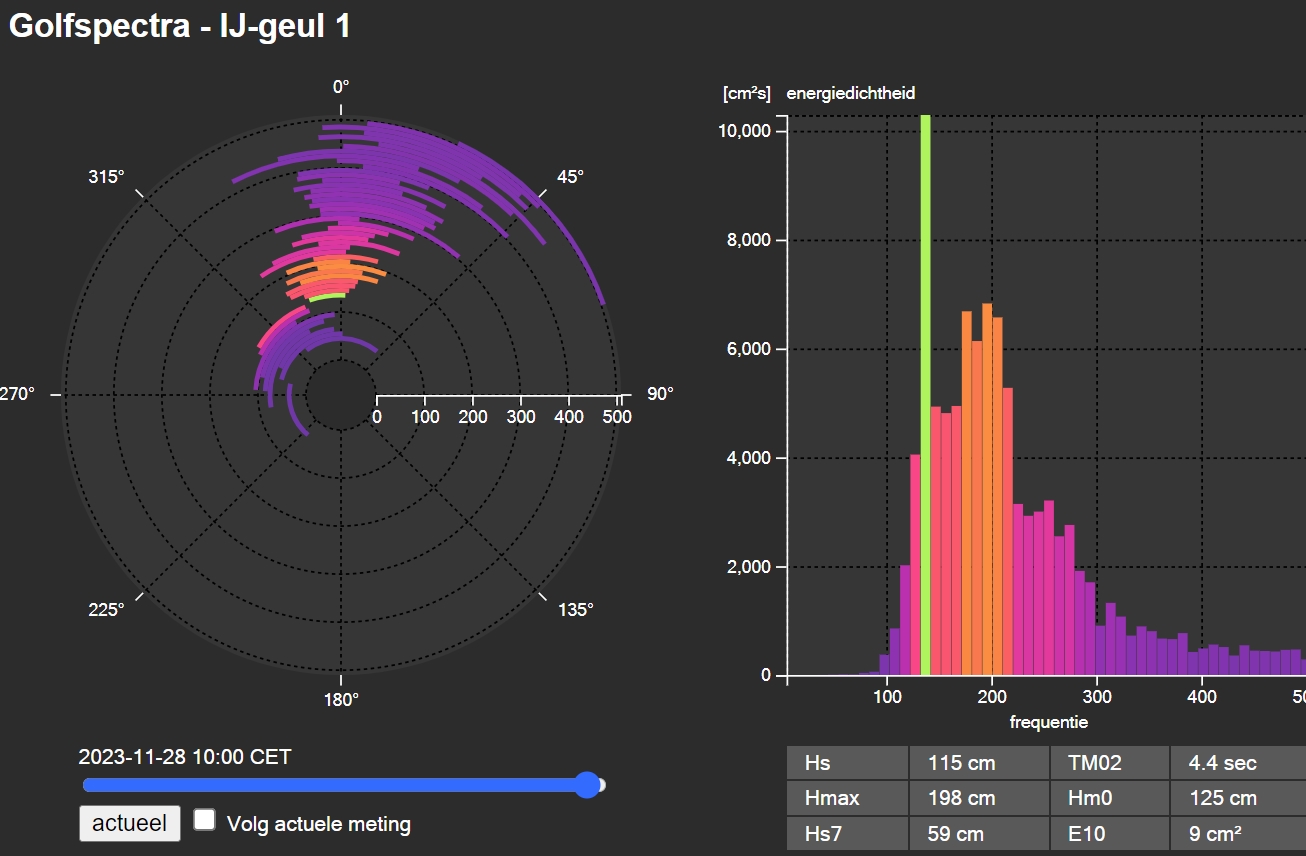Click the tallest orange bar near 200
Image resolution: width=1306 pixels, height=856 pixels.
pos(987,489)
